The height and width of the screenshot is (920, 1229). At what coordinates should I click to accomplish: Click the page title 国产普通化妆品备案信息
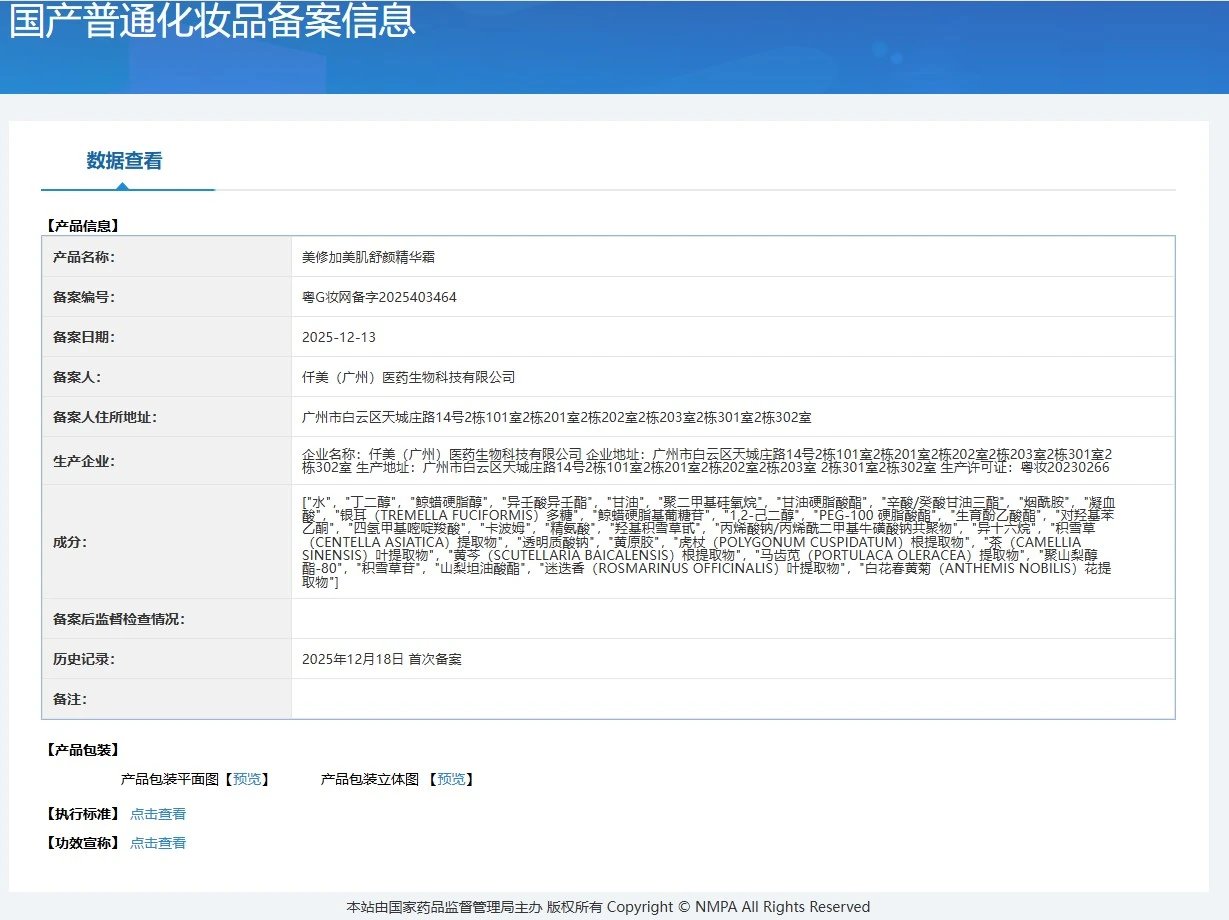(x=212, y=20)
